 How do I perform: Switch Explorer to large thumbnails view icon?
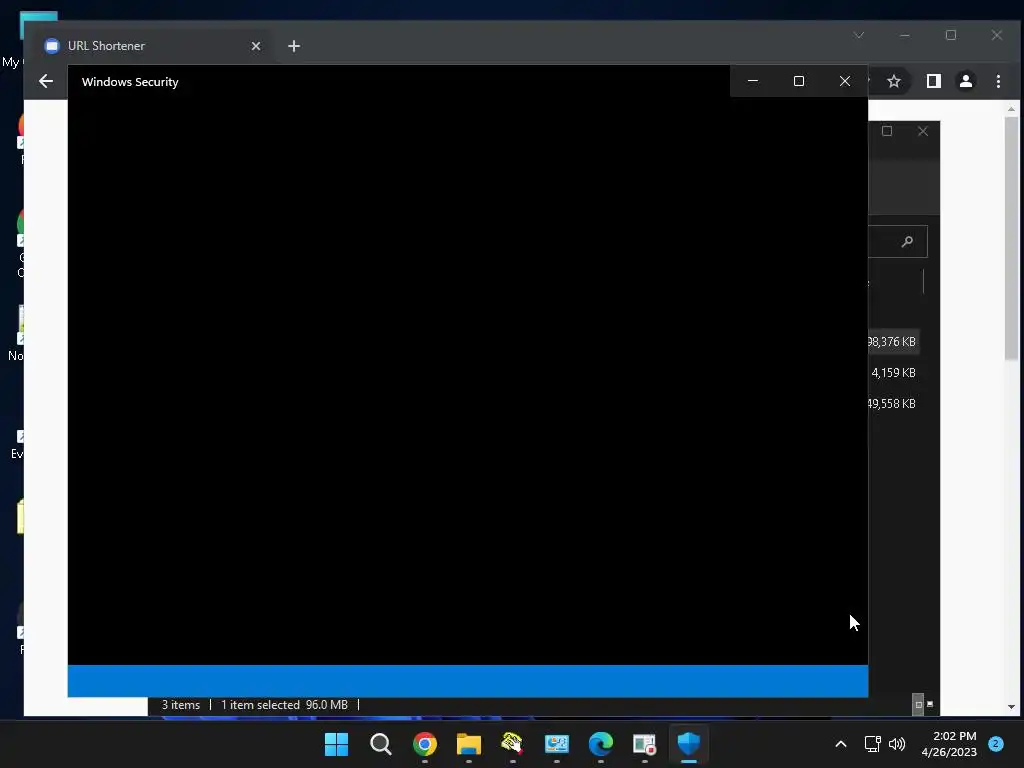pyautogui.click(x=930, y=704)
